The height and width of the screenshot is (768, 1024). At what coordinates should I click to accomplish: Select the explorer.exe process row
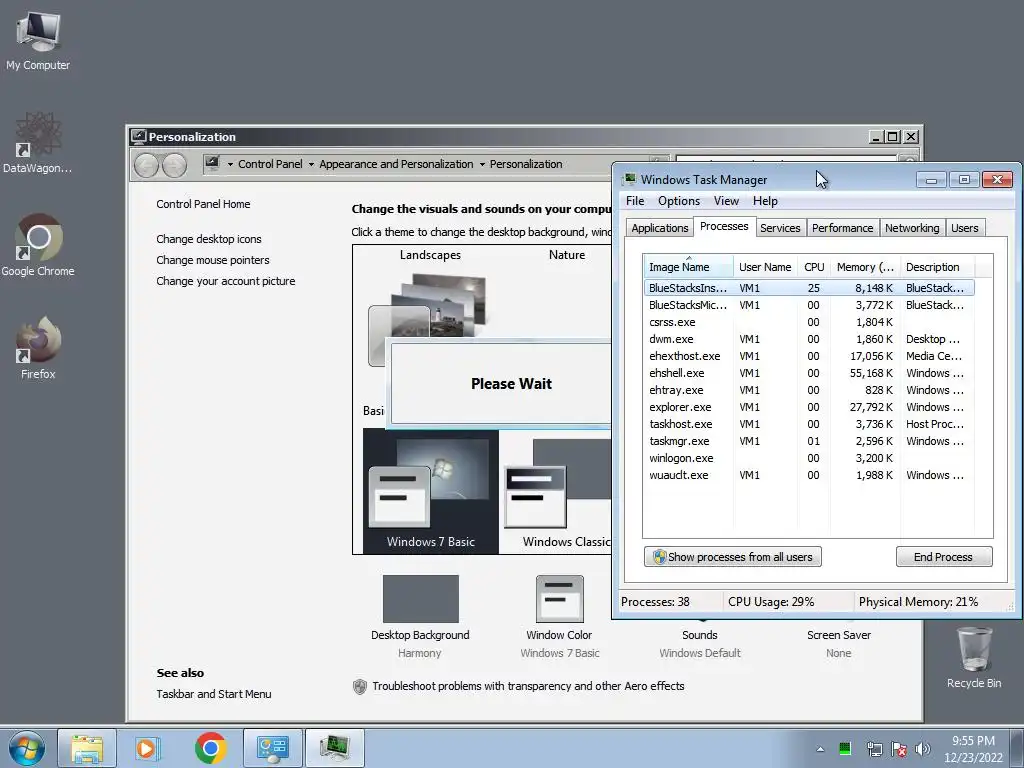[808, 407]
